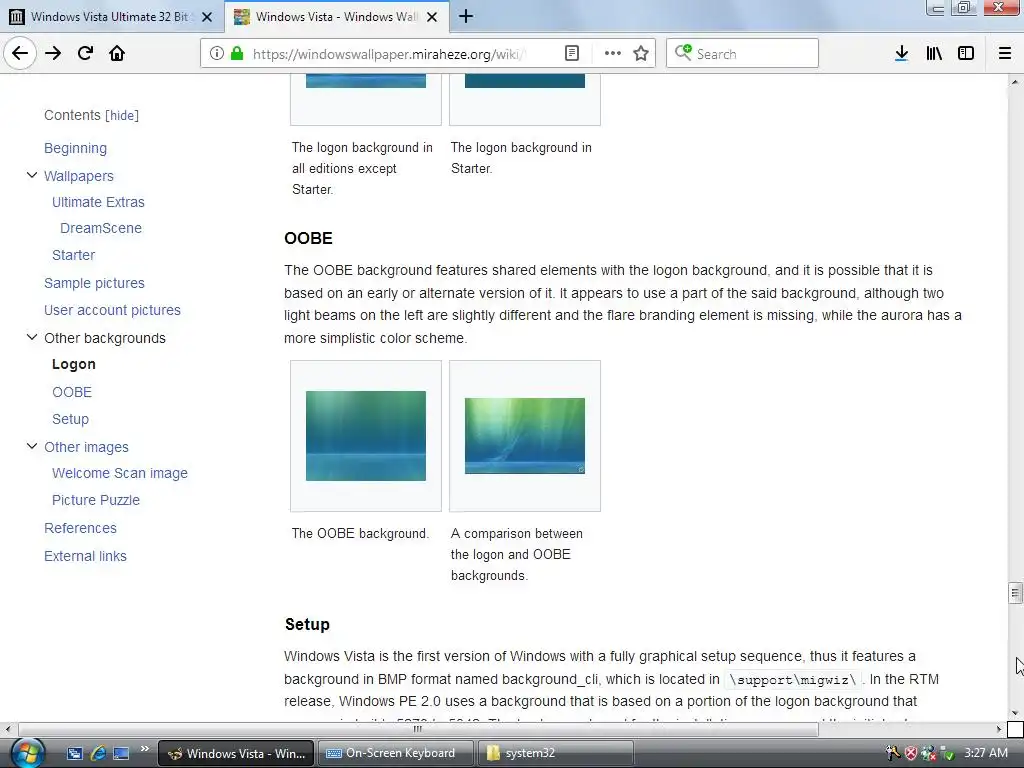Screen dimensions: 1024x768
Task: Open page actions three-dot menu
Action: (613, 54)
